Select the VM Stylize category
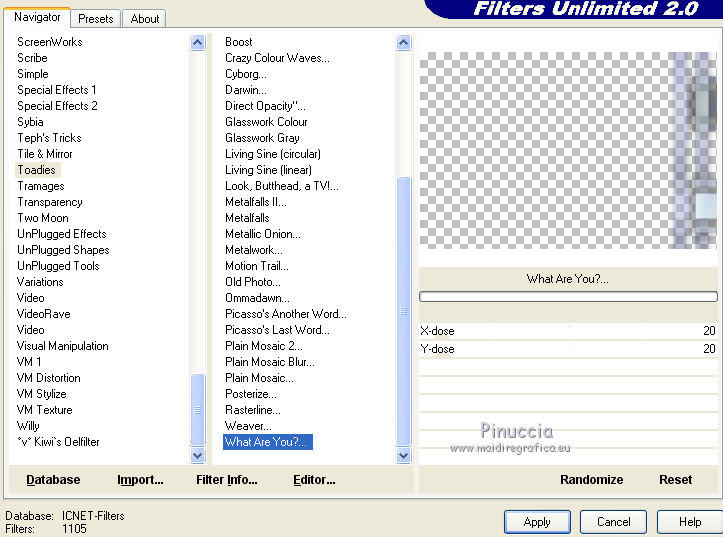The image size is (723, 537). 41,394
